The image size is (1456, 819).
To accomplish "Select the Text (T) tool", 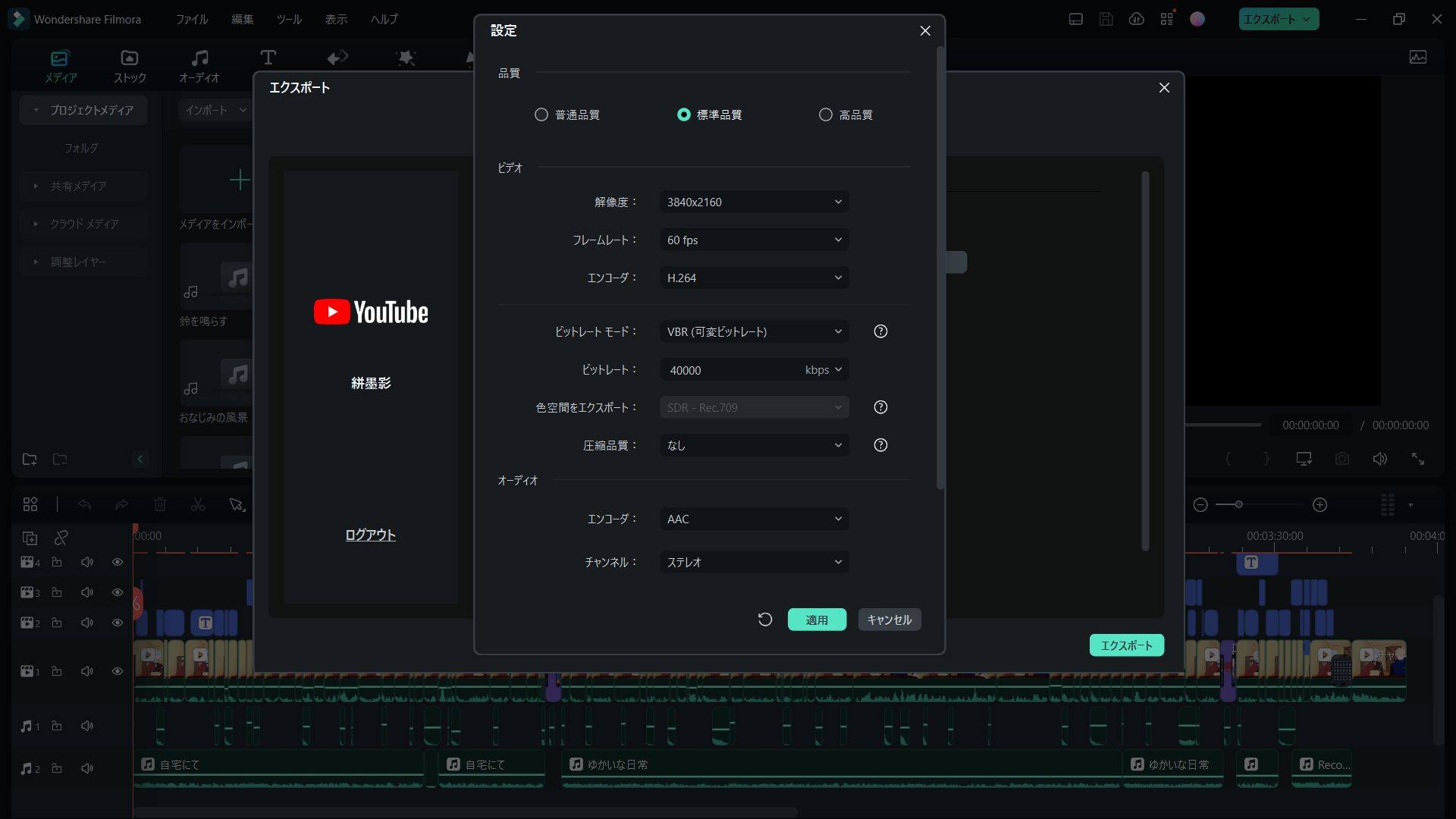I will [269, 57].
